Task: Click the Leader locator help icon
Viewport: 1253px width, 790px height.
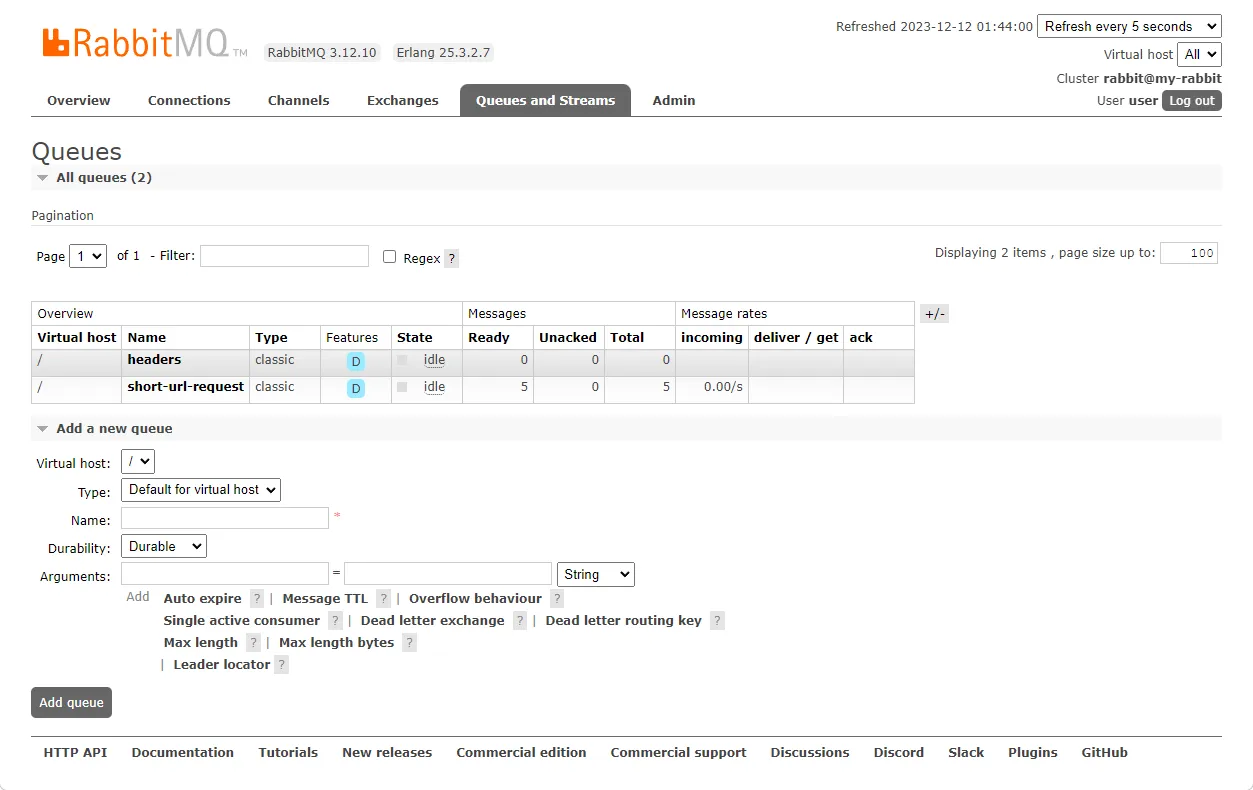Action: tap(281, 664)
